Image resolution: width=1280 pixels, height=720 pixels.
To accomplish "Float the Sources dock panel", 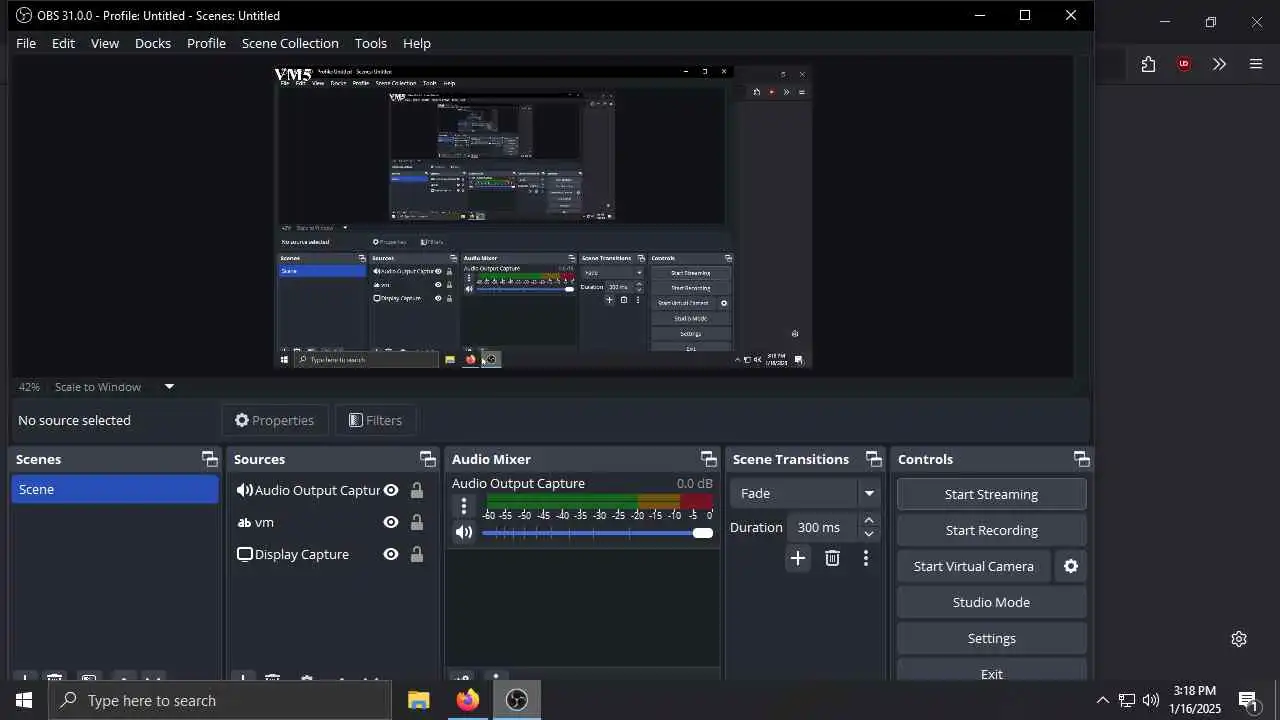I will pos(427,459).
